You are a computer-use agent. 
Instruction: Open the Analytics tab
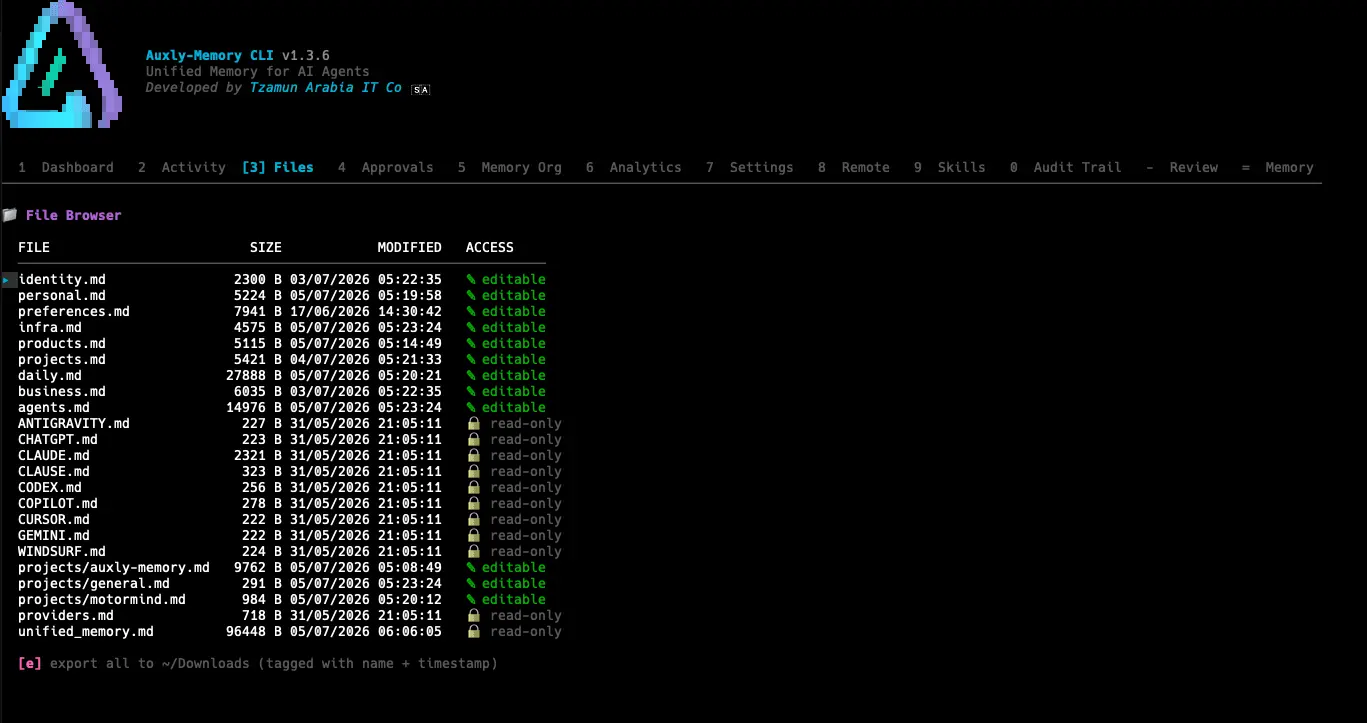click(x=634, y=167)
